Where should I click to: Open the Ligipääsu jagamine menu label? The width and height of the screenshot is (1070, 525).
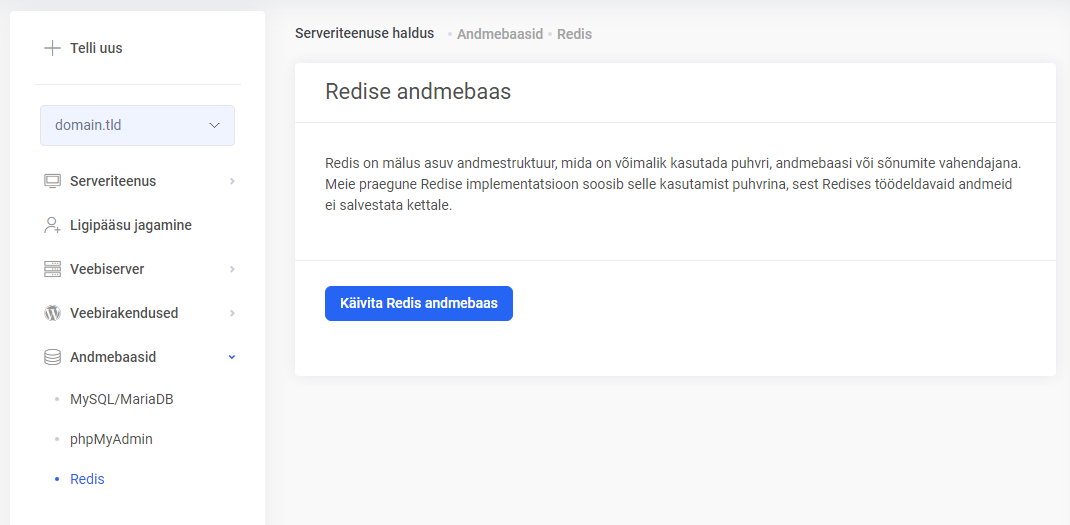tap(131, 225)
